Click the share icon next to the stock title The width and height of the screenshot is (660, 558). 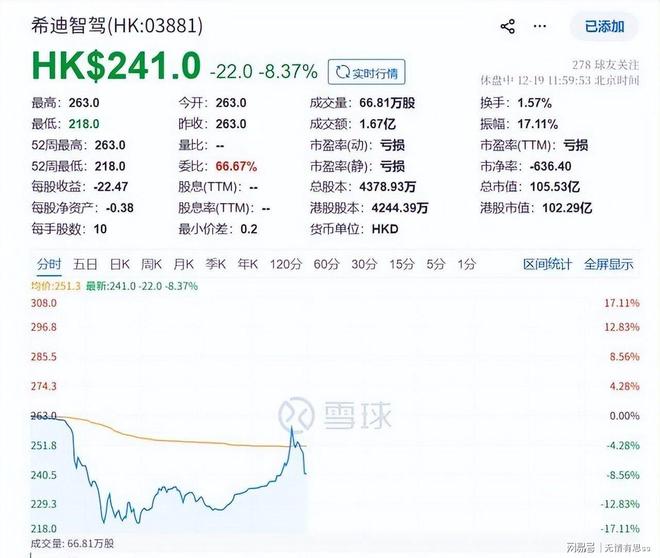coord(507,27)
